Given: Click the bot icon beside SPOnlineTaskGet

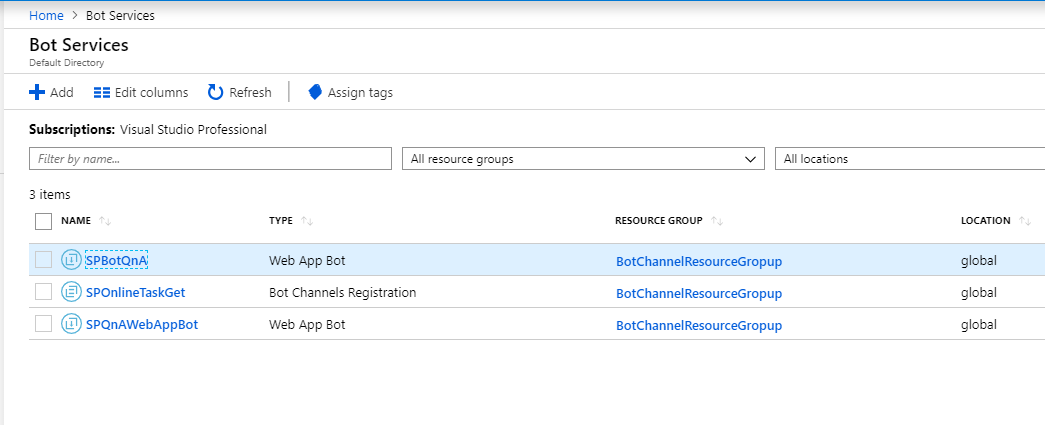Looking at the screenshot, I should point(71,292).
